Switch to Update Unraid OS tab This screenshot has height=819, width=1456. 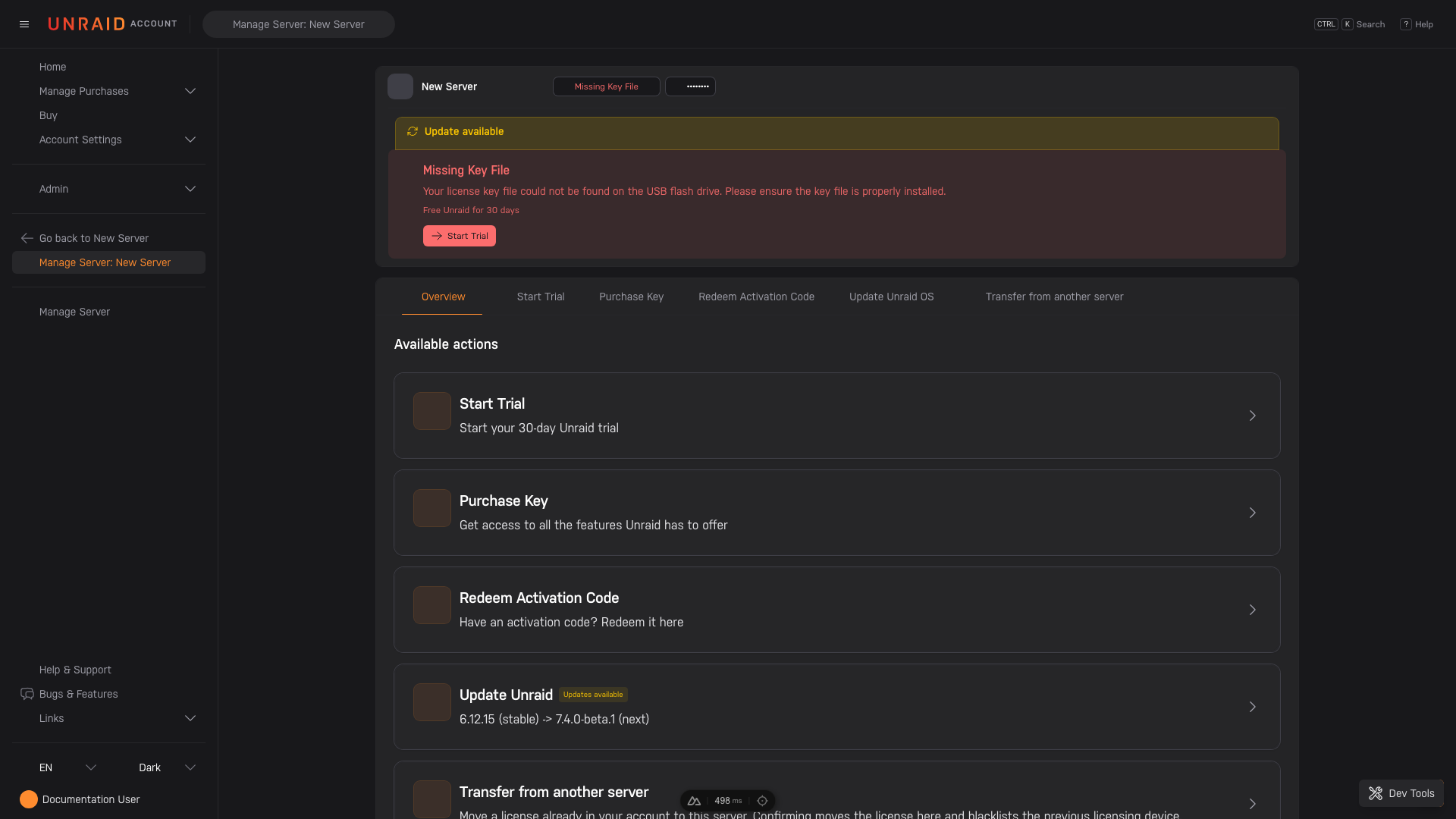coord(892,297)
